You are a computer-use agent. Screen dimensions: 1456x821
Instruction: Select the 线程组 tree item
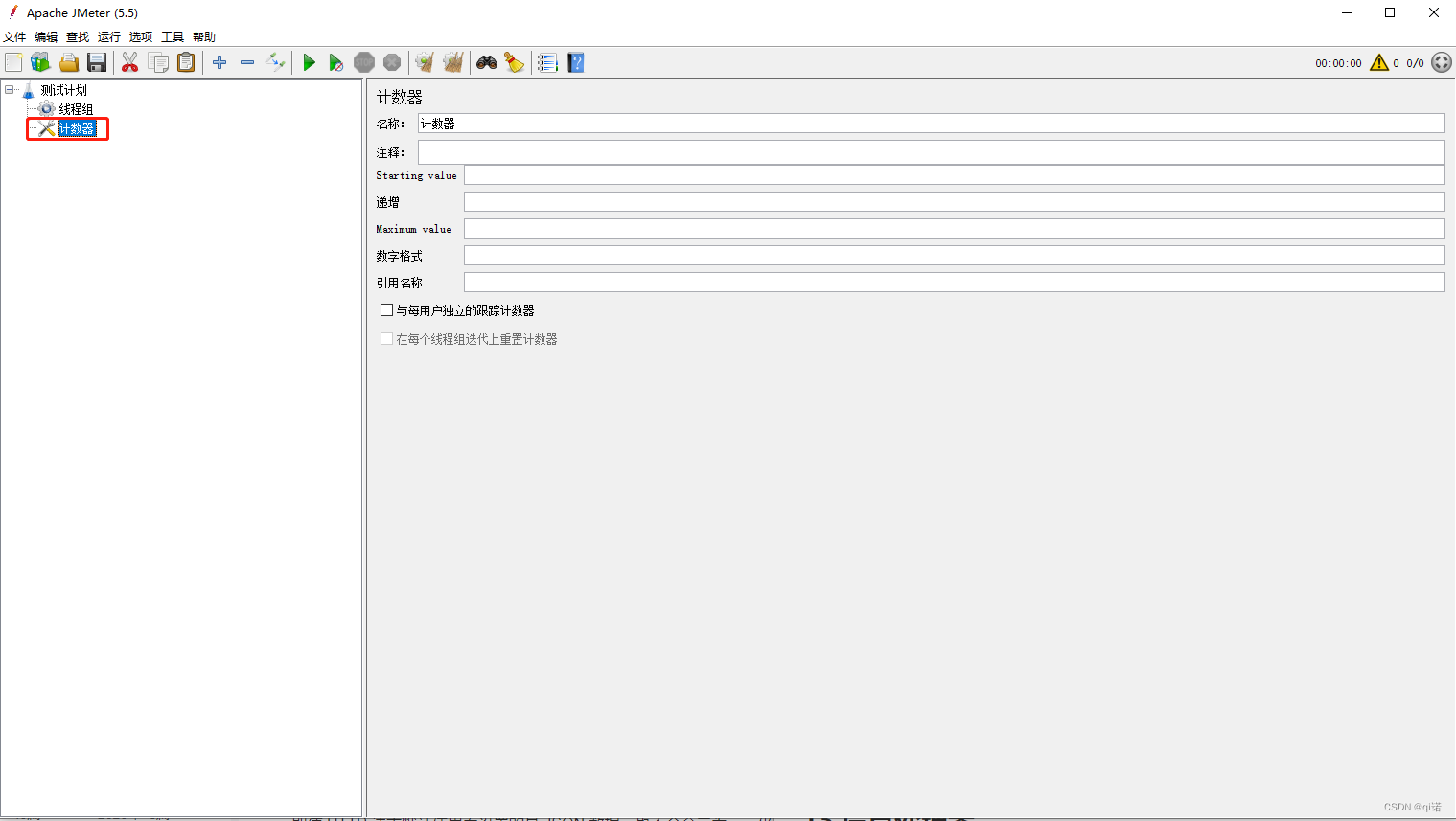click(76, 109)
